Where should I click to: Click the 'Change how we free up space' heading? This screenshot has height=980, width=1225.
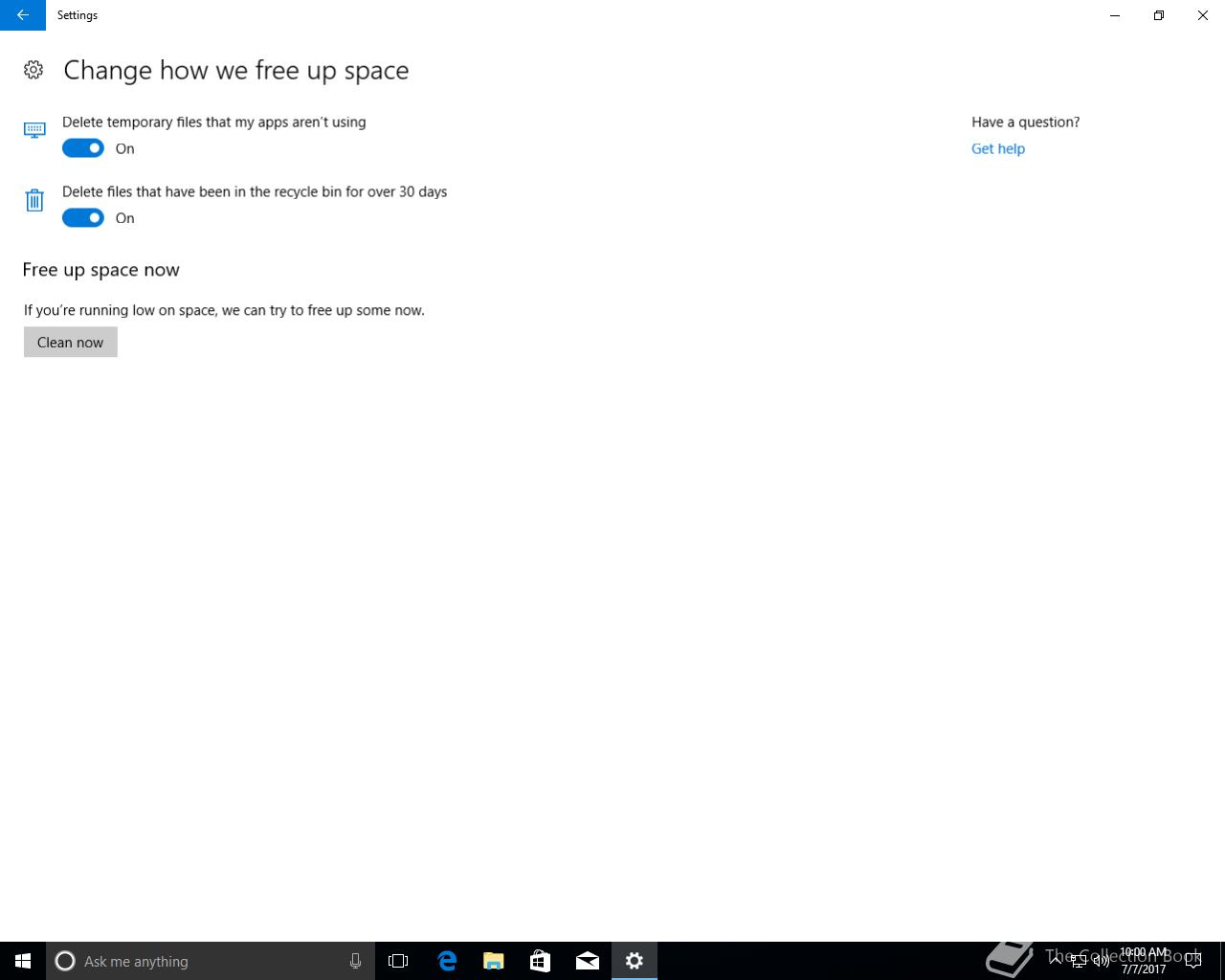(x=236, y=71)
